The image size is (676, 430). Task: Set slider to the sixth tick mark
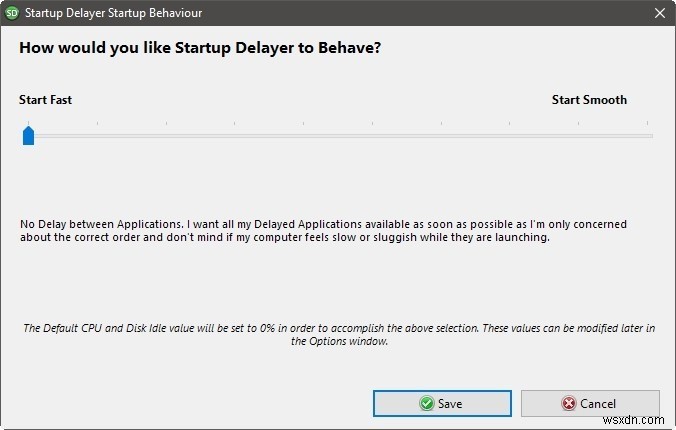click(x=374, y=135)
